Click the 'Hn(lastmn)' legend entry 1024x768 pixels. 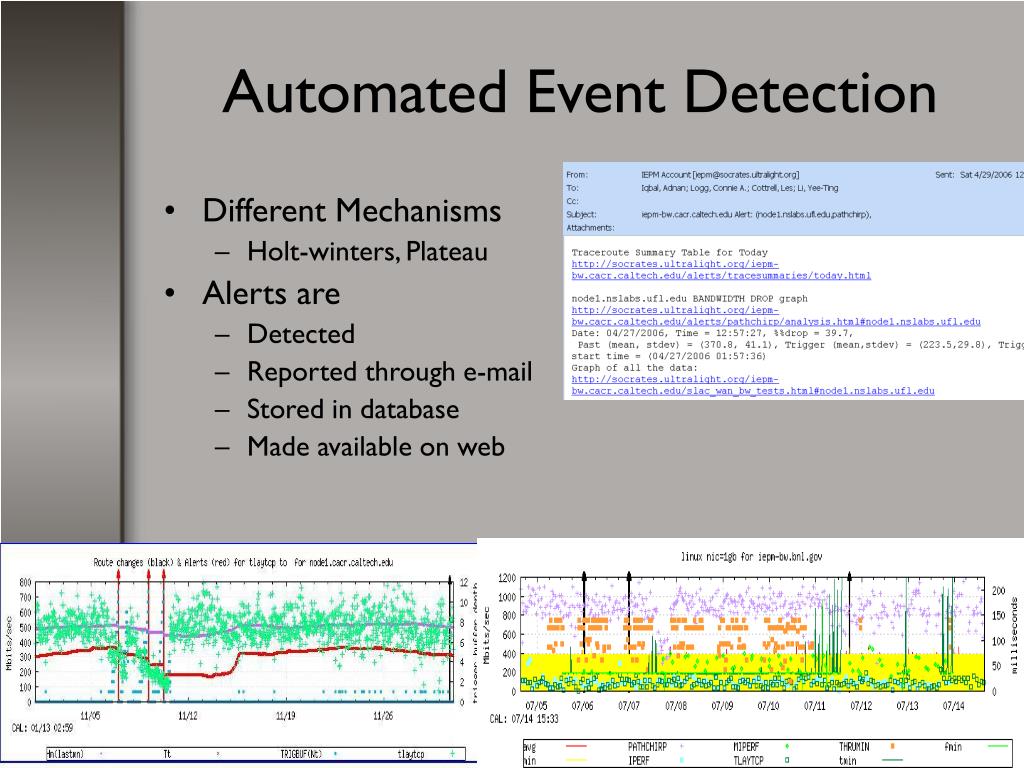coord(65,754)
